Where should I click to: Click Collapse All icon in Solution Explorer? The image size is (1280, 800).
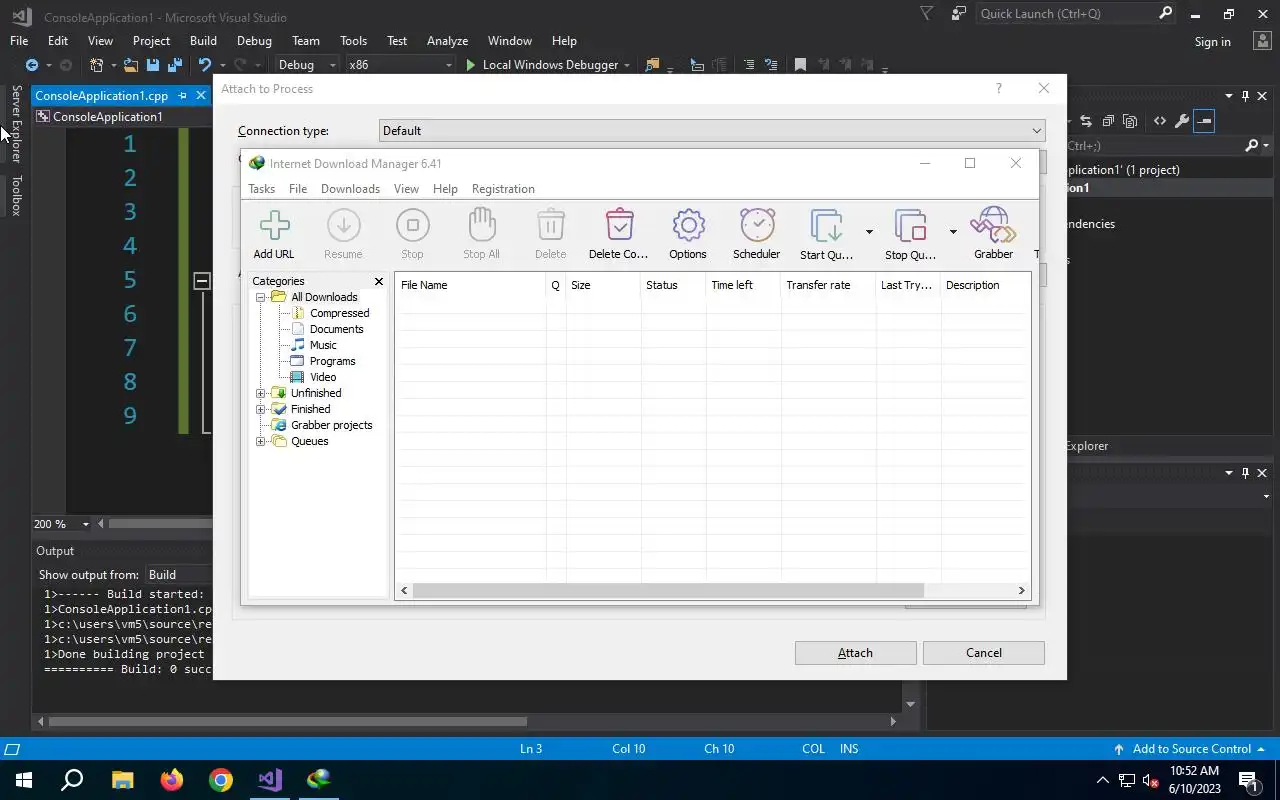[1108, 121]
